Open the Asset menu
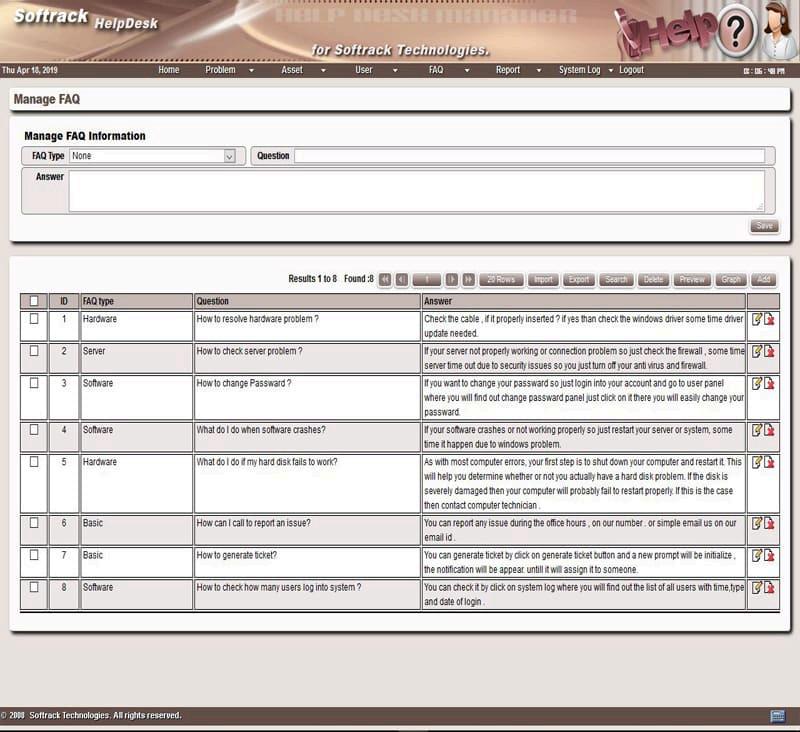The image size is (800, 732). 292,70
